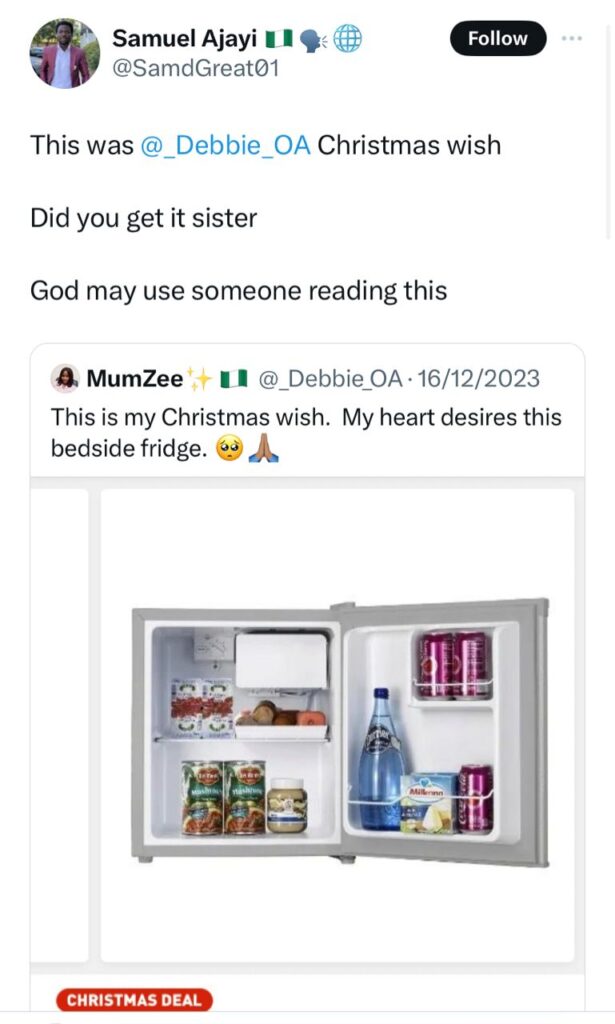Screen dimensions: 615x1024
Task: Follow Samuel Ajayi
Action: (497, 38)
